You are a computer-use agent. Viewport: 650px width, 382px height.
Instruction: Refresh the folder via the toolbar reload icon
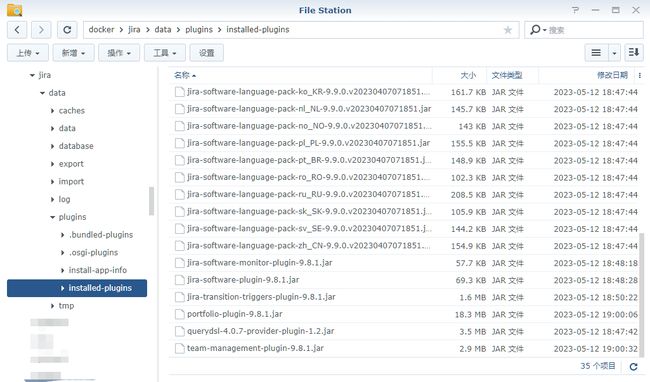(x=67, y=30)
